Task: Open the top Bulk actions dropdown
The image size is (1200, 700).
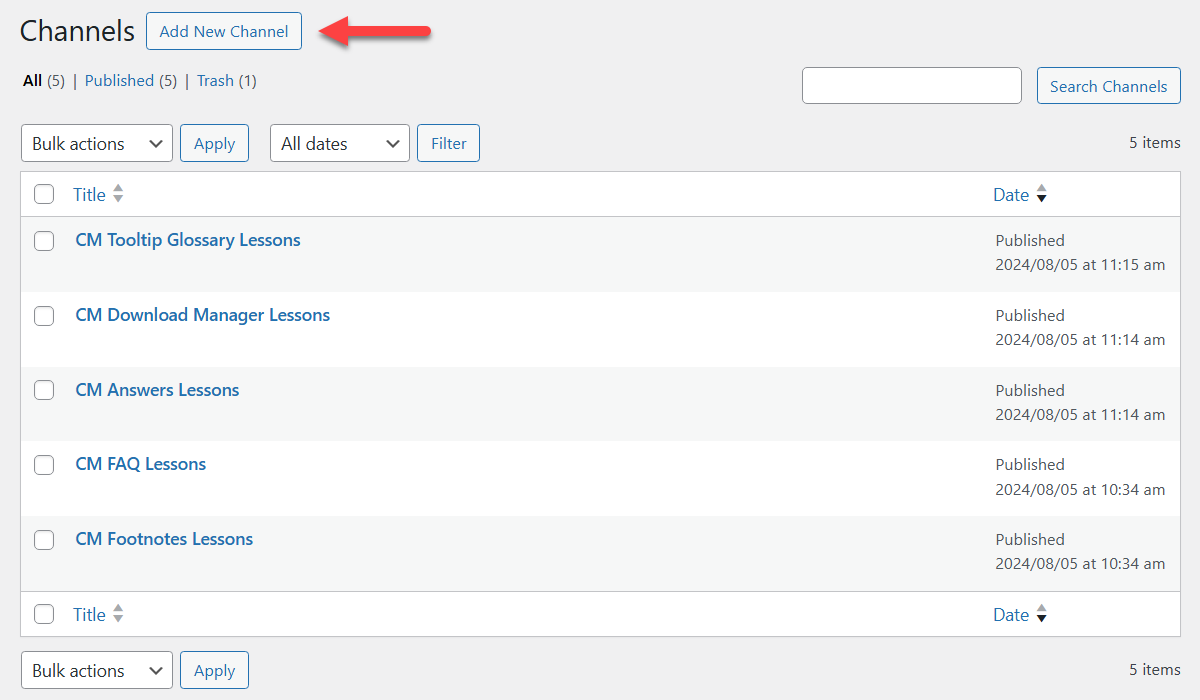Action: click(97, 143)
